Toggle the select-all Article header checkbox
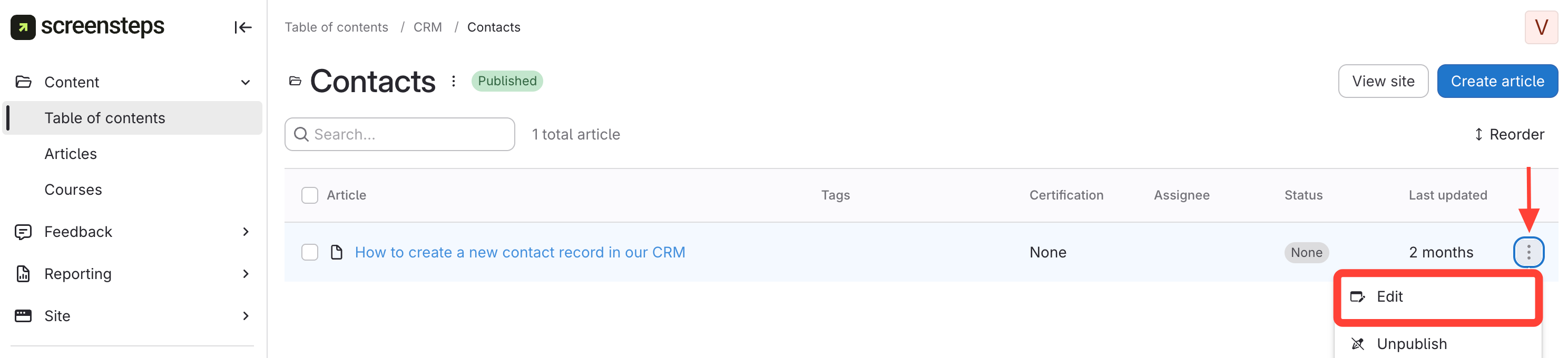This screenshot has width=1568, height=358. point(310,195)
